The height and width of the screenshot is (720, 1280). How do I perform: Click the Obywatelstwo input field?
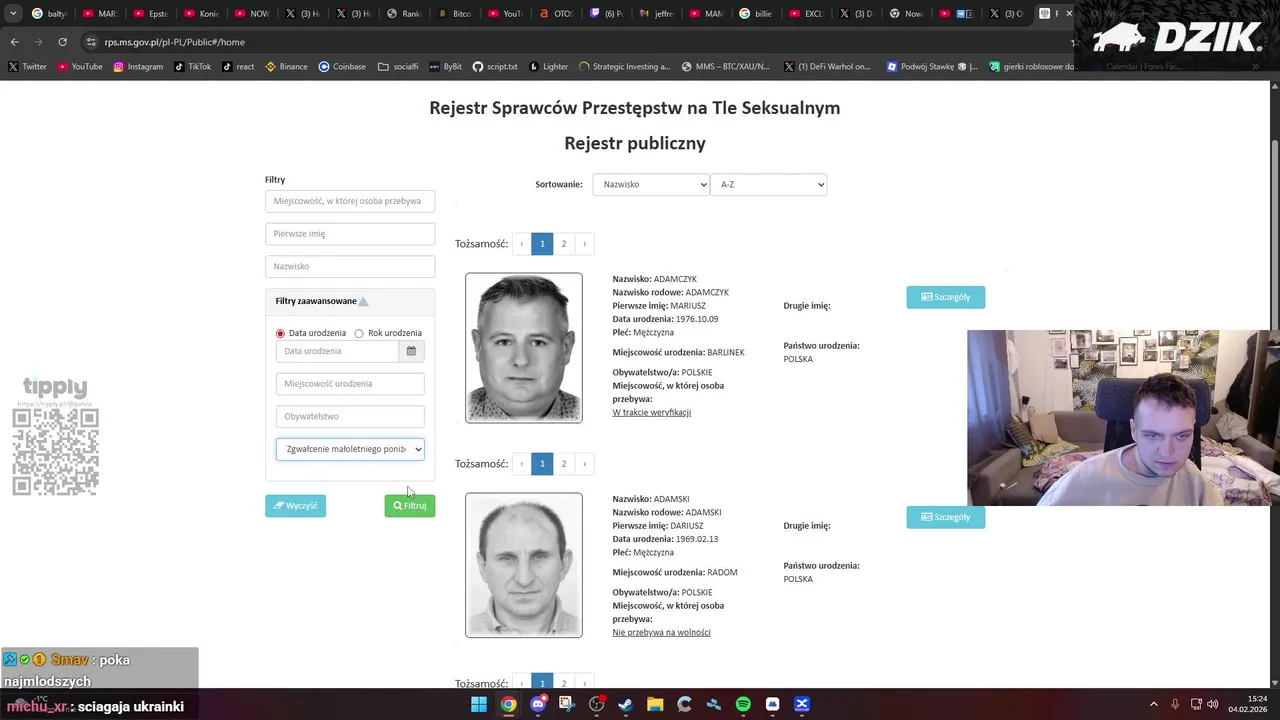(x=350, y=416)
